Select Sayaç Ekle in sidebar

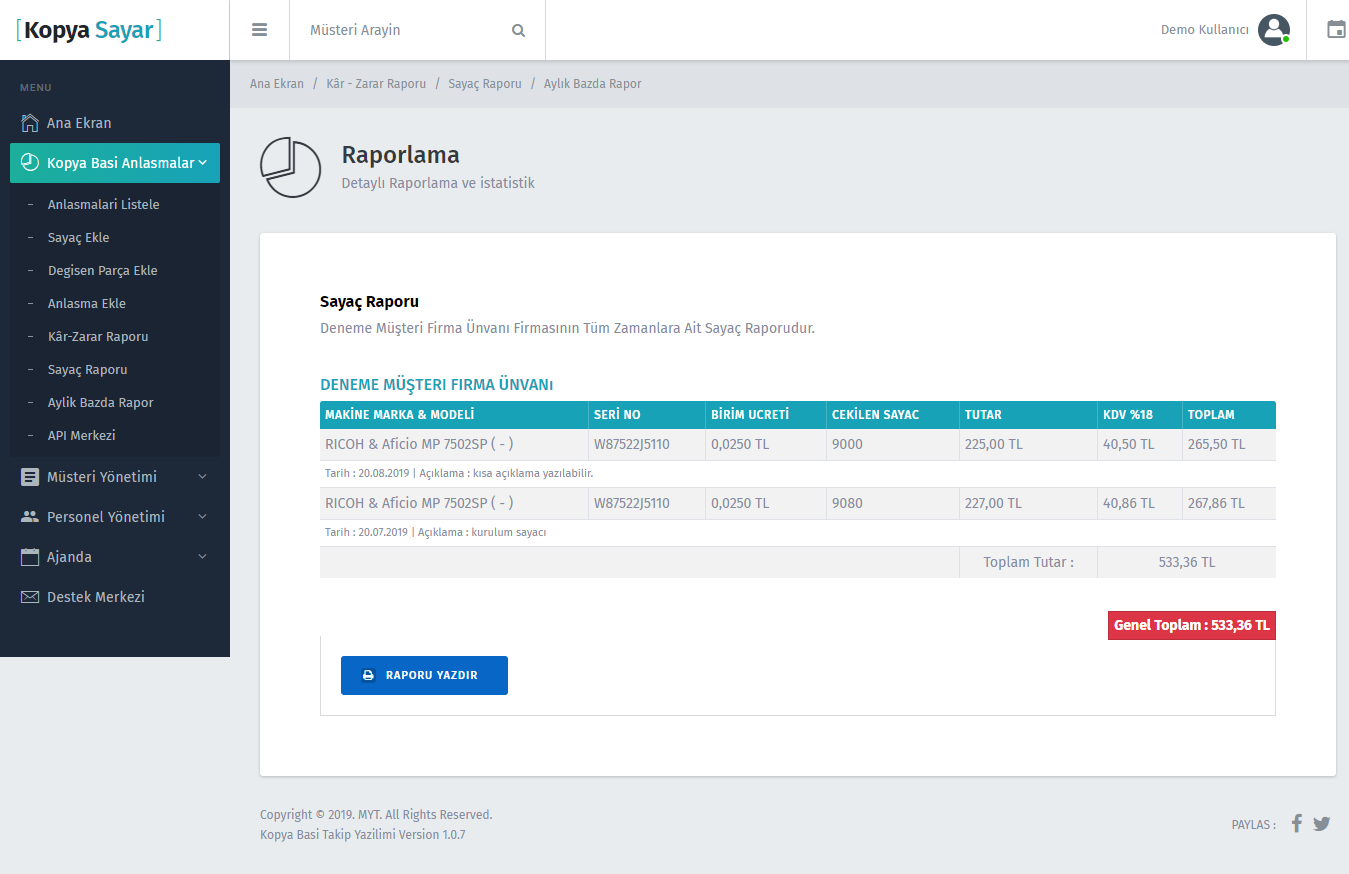78,237
